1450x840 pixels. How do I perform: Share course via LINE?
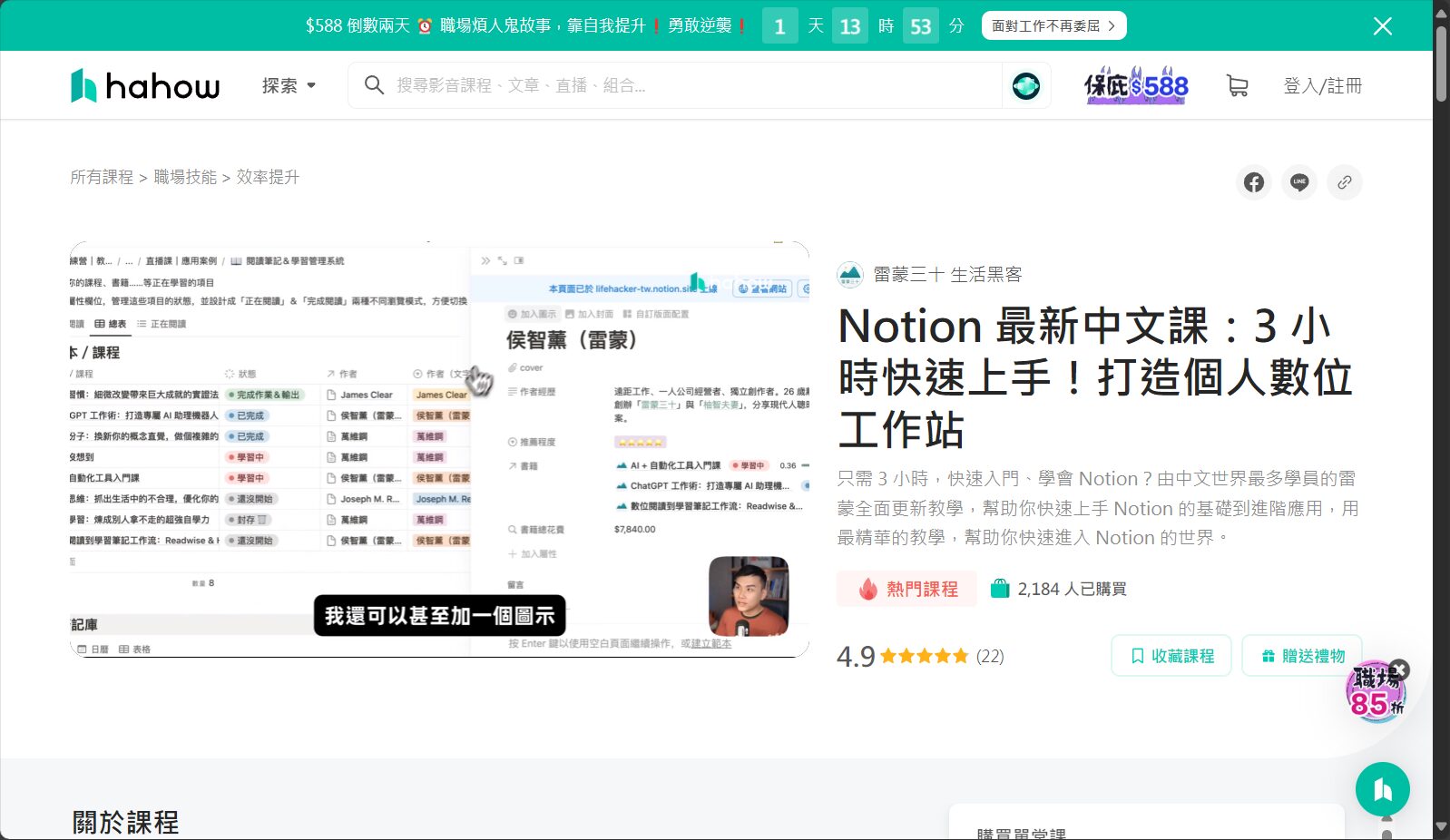click(1298, 182)
